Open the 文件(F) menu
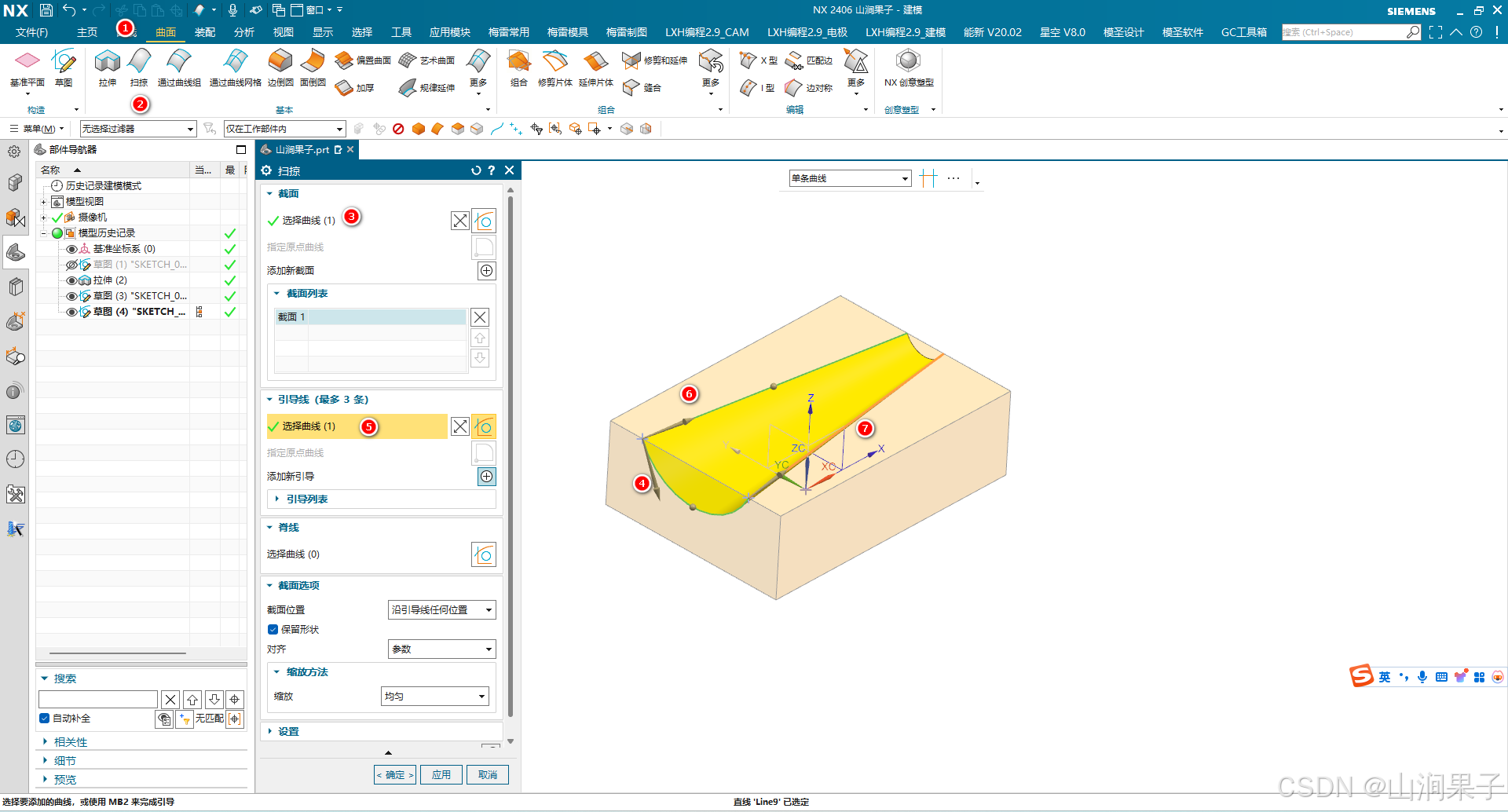Screen dimensions: 1508x812 click(31, 32)
